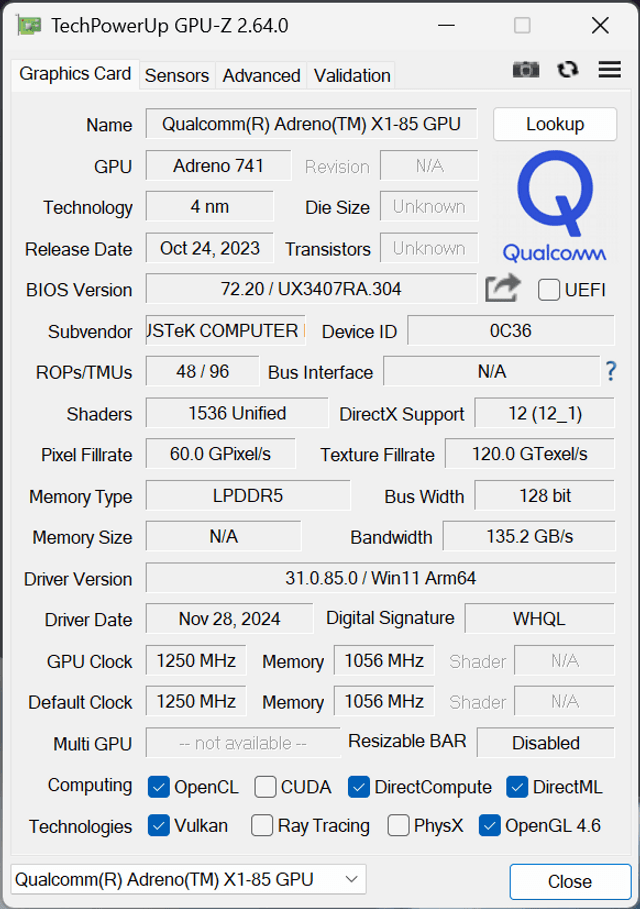Screen dimensions: 640x909
Task: Click the Memory Type LPDDR5 field
Action: [248, 495]
